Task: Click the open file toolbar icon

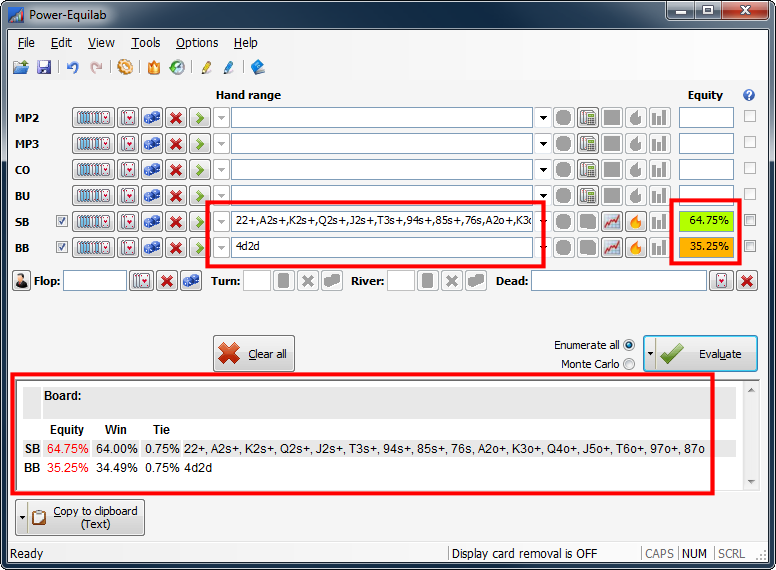Action: pos(21,67)
